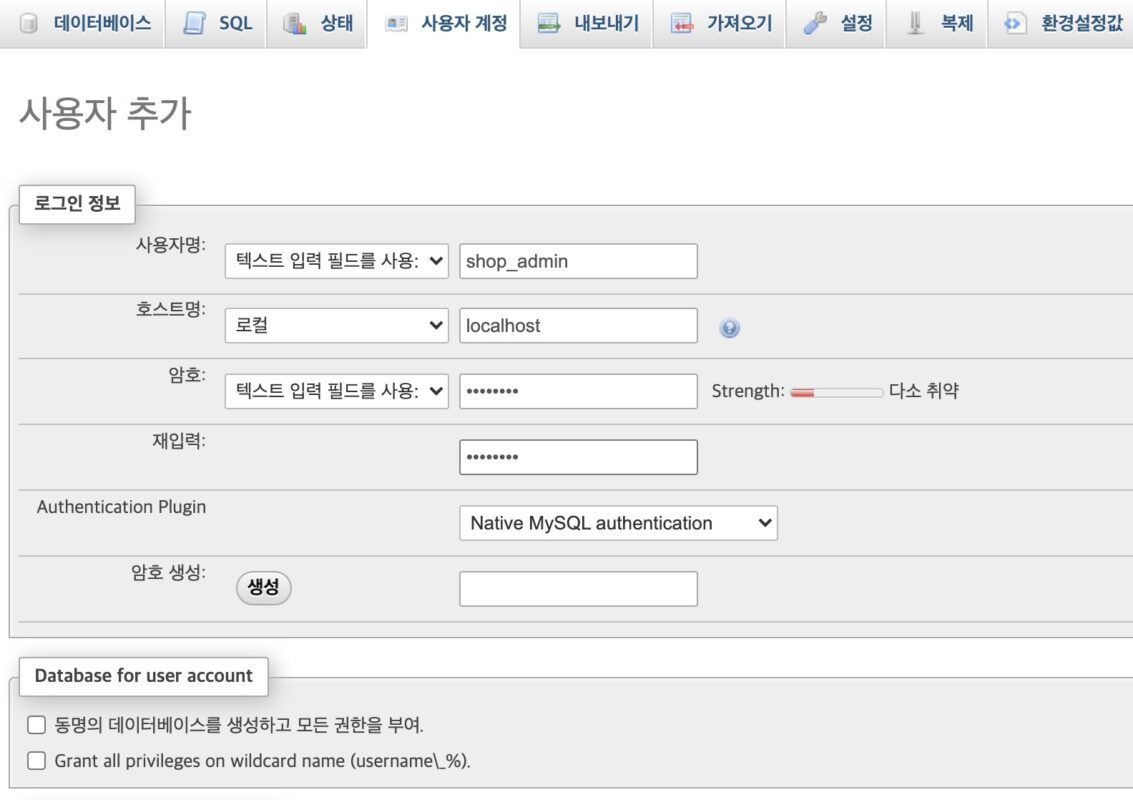
Task: Click the 복제 replication icon
Action: 916,23
